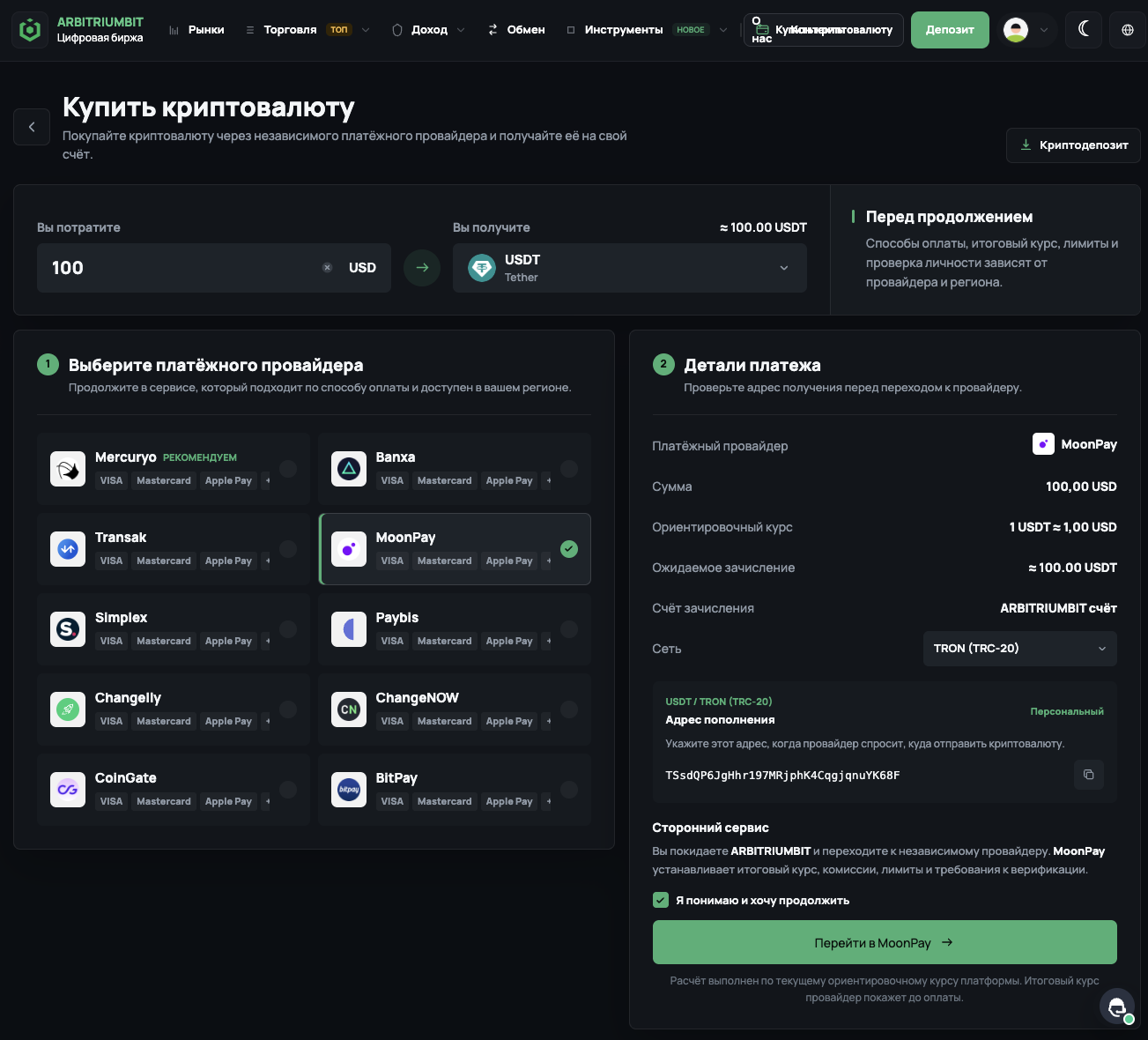Click the CoinGate provider logo
The image size is (1148, 1040).
coord(68,790)
